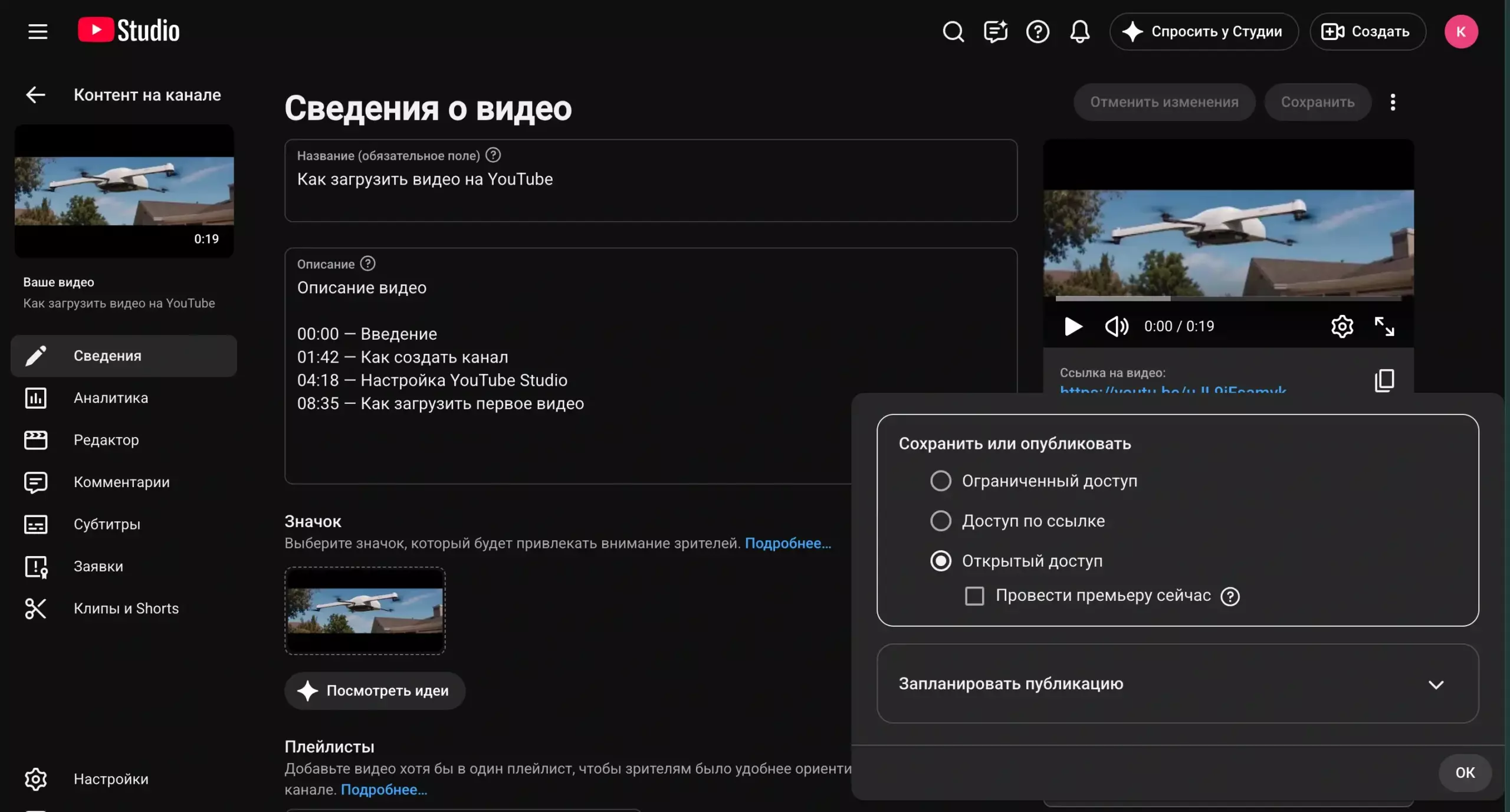Screen dimensions: 1510x812
Task: Select the drone thumbnail under Значок
Action: pyautogui.click(x=365, y=611)
